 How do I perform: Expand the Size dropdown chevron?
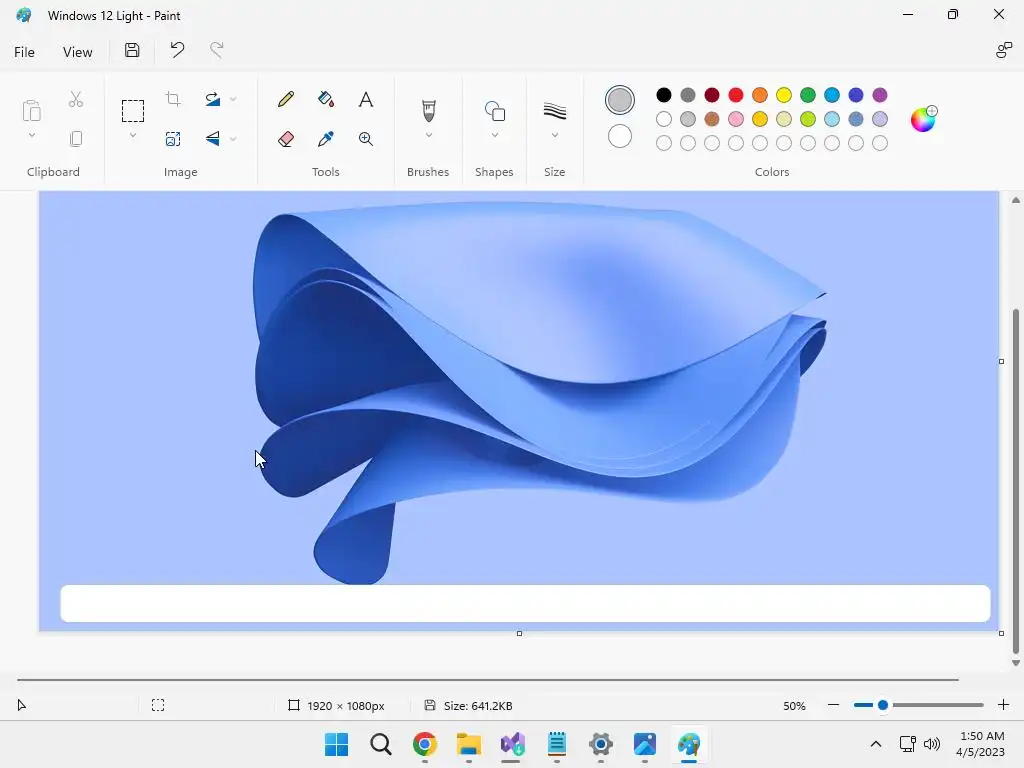point(554,135)
